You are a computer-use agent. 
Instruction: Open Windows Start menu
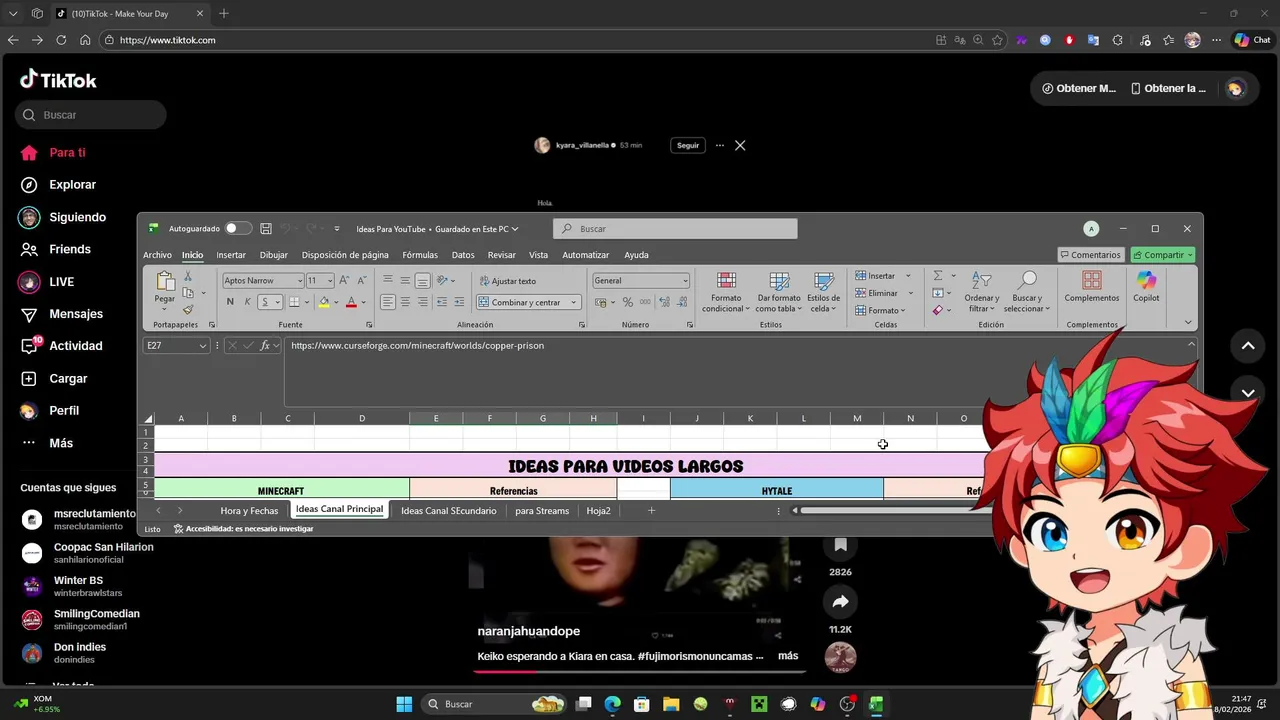pos(404,704)
